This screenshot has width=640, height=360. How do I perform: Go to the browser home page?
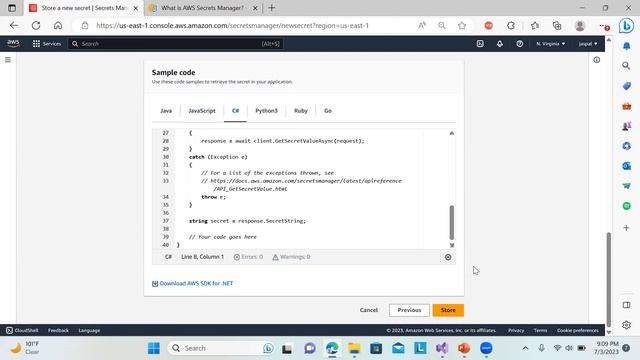click(58, 25)
